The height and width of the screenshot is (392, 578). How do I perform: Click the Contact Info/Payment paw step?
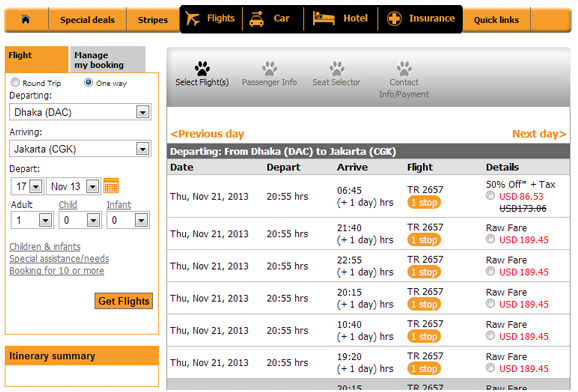(404, 80)
